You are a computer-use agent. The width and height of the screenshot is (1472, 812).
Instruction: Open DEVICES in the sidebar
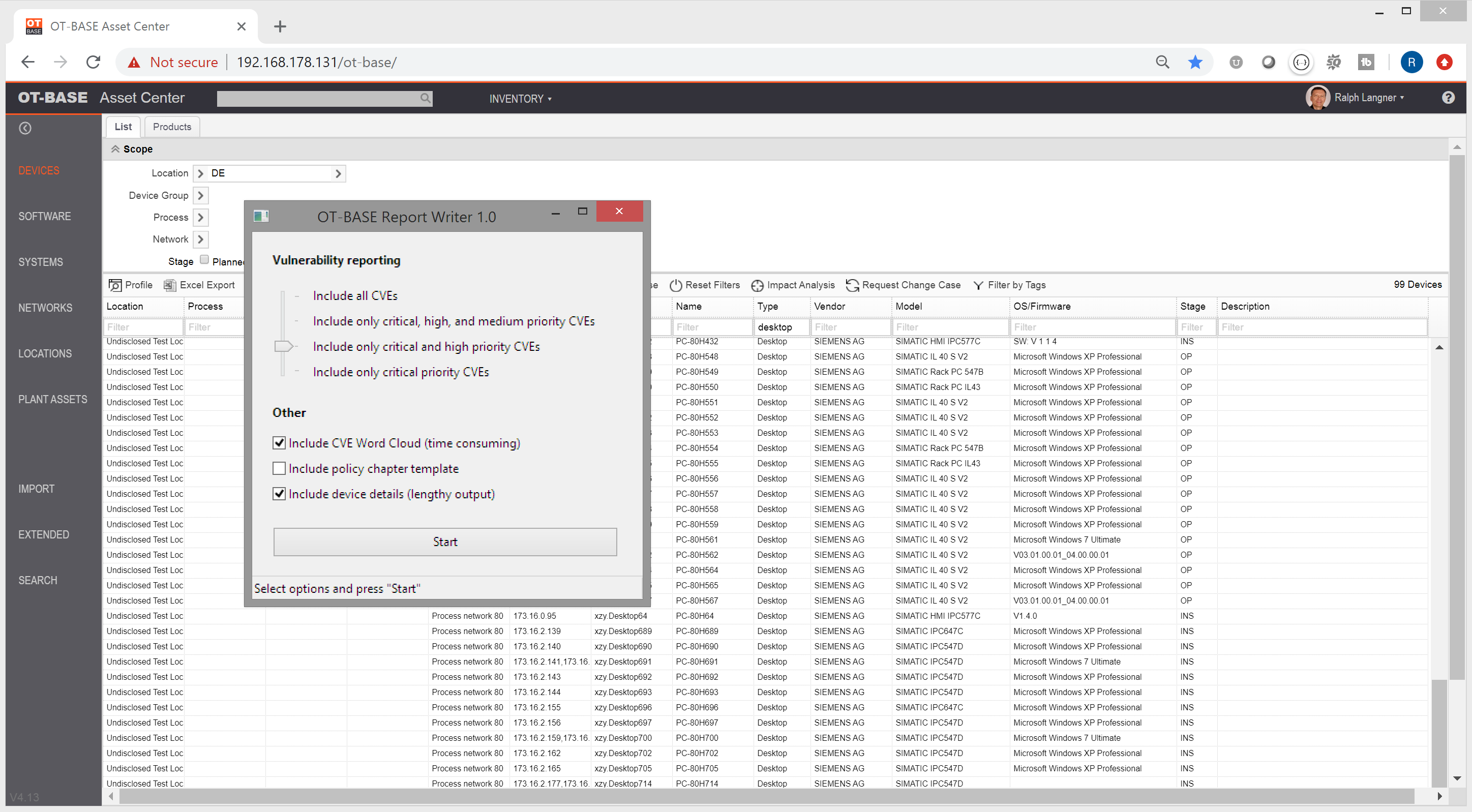pyautogui.click(x=39, y=170)
